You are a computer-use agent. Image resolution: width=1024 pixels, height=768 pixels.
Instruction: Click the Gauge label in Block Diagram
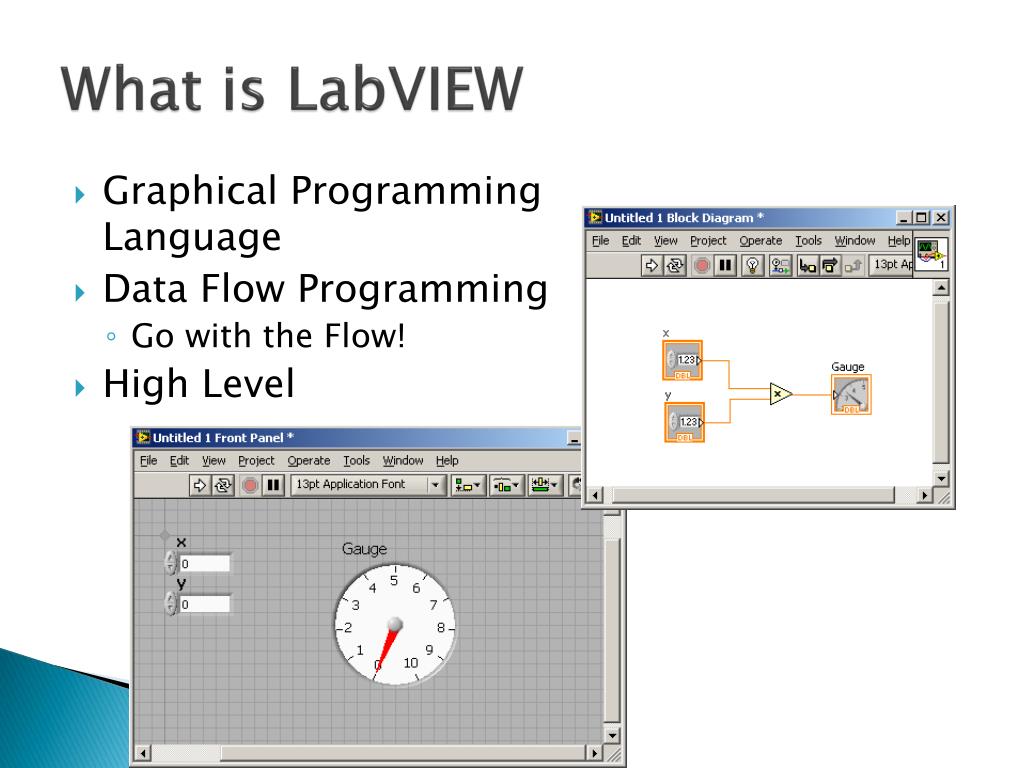click(x=848, y=367)
